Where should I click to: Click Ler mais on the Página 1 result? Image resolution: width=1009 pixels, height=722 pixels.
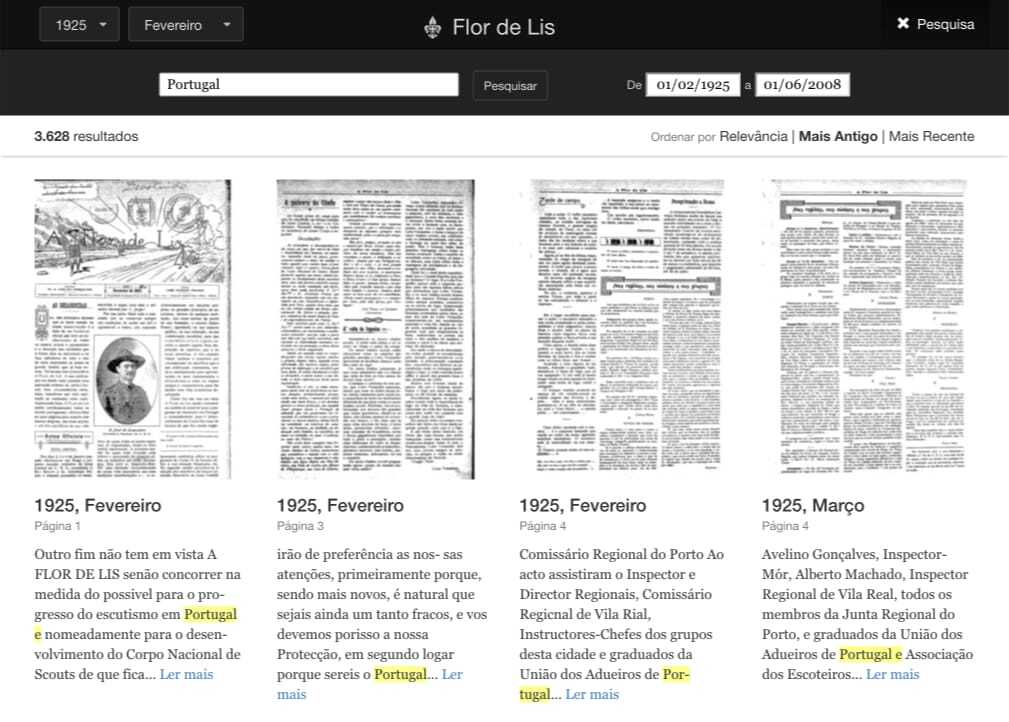click(186, 674)
